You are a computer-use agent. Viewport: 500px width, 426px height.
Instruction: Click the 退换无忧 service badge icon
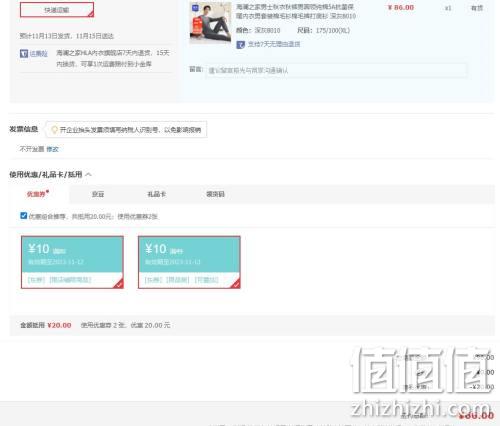click(24, 53)
